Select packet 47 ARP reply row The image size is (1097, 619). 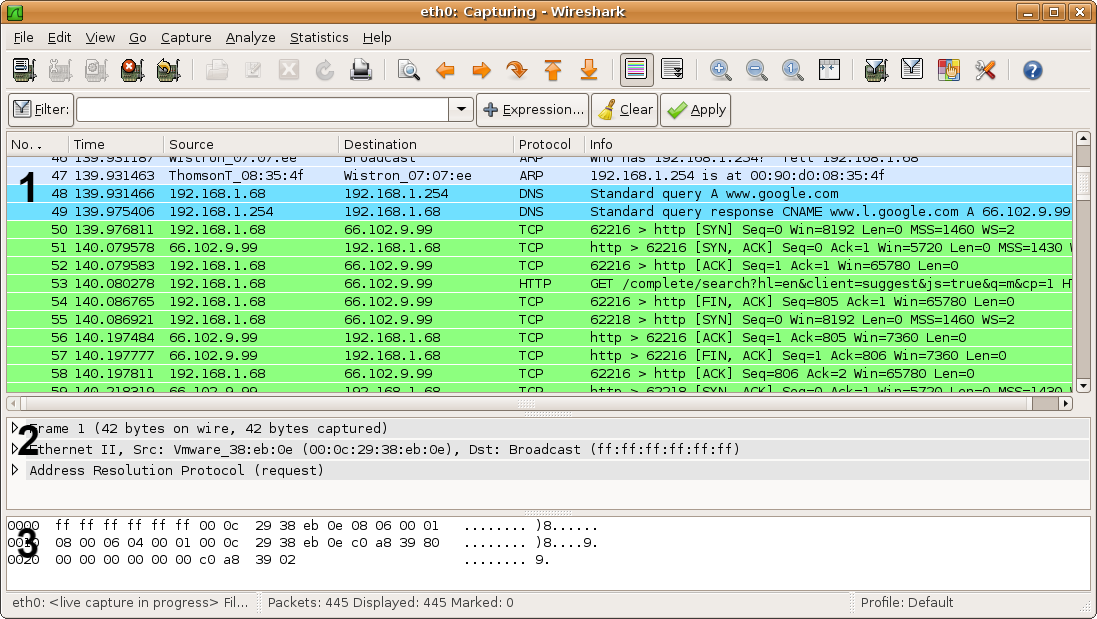click(539, 176)
